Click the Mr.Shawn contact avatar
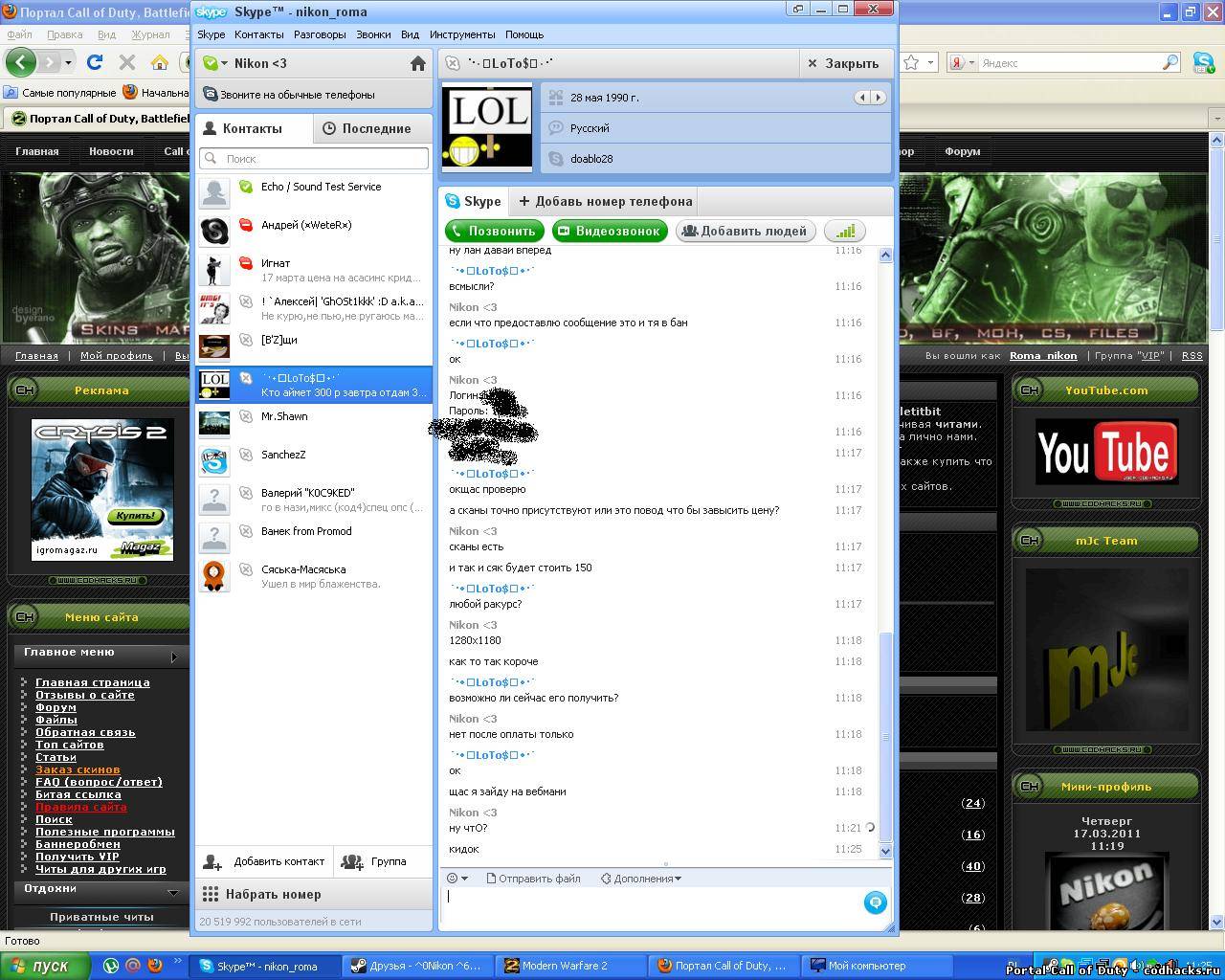The image size is (1225, 980). click(x=214, y=422)
